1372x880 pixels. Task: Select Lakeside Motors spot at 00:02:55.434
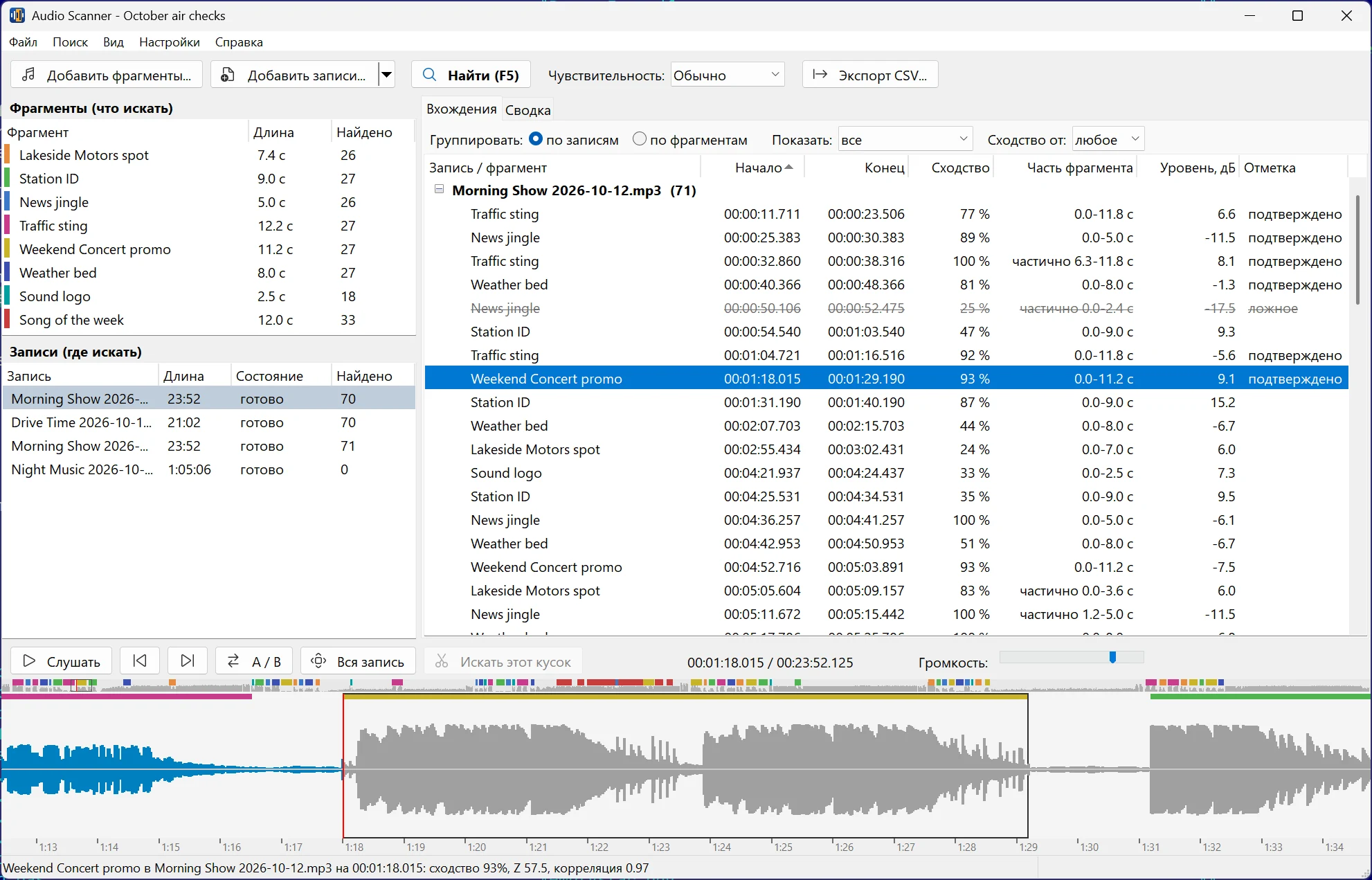[886, 449]
